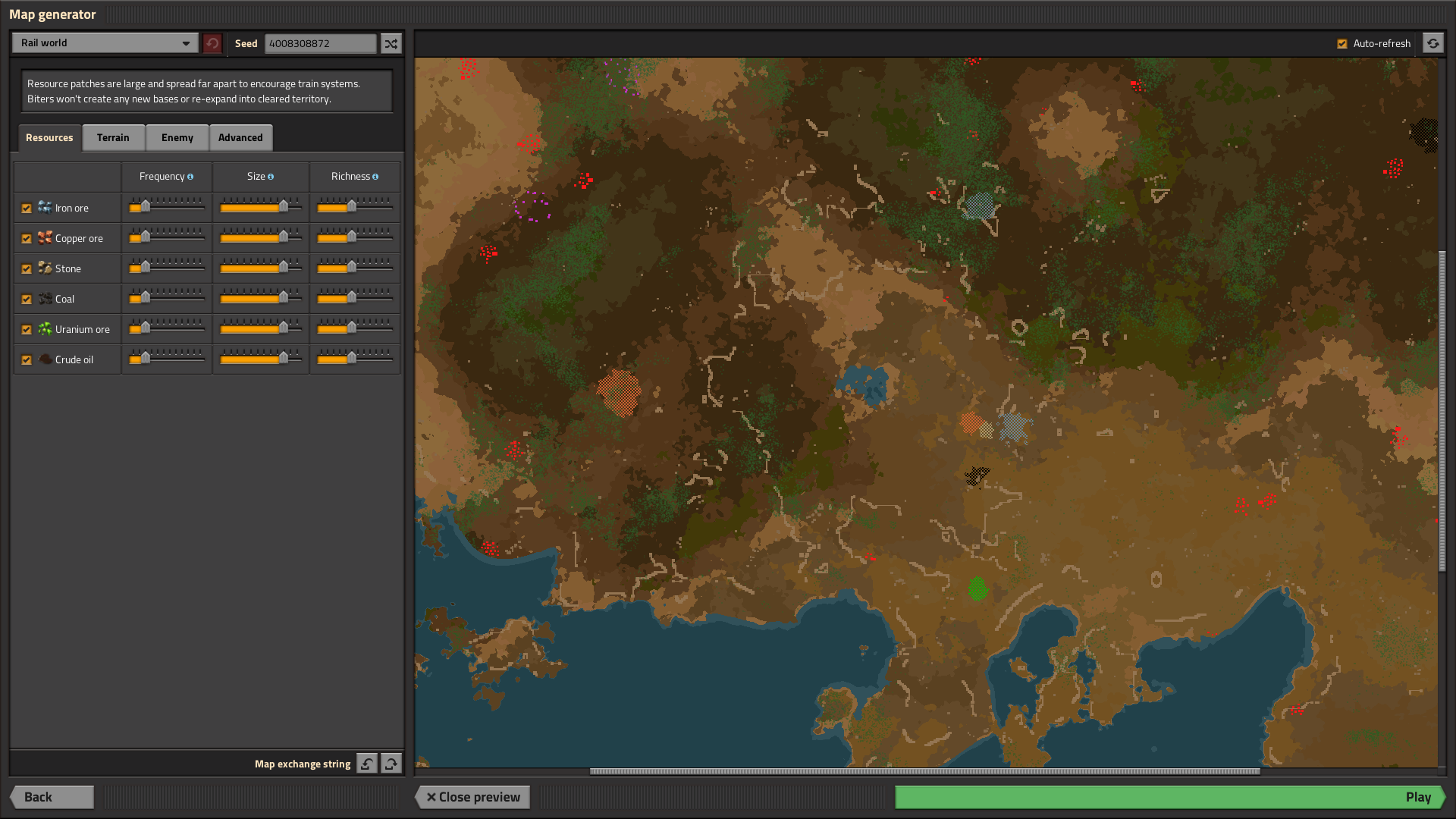The image size is (1456, 819).
Task: Select the Advanced tab
Action: coord(240,137)
